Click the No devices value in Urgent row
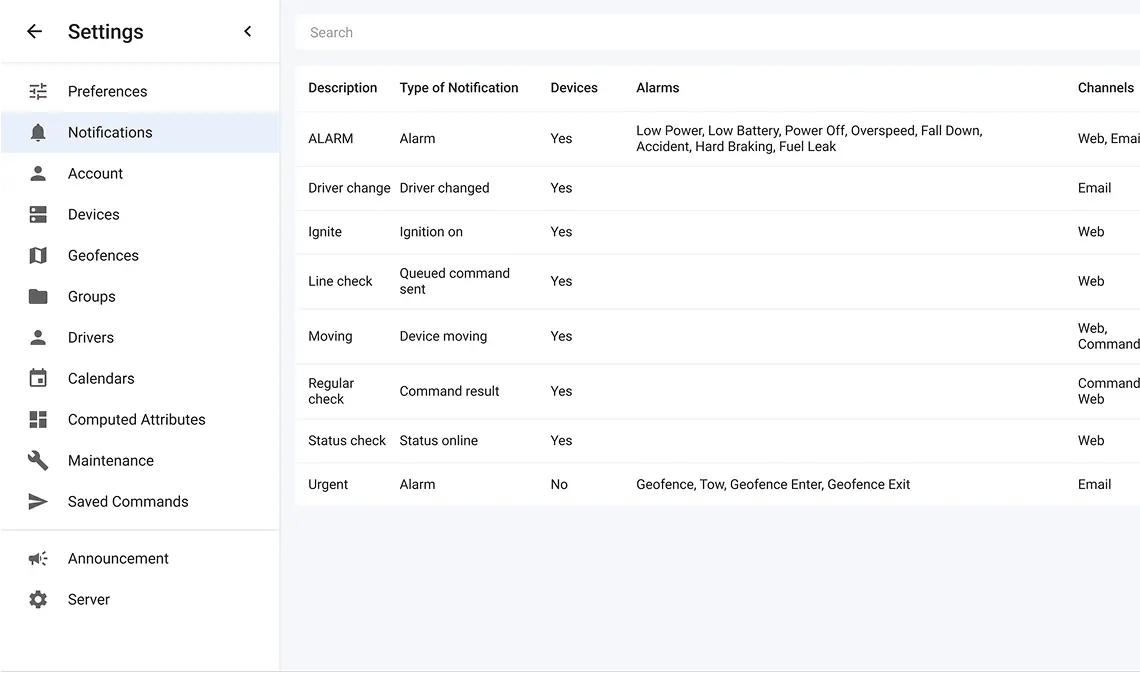 (x=558, y=484)
